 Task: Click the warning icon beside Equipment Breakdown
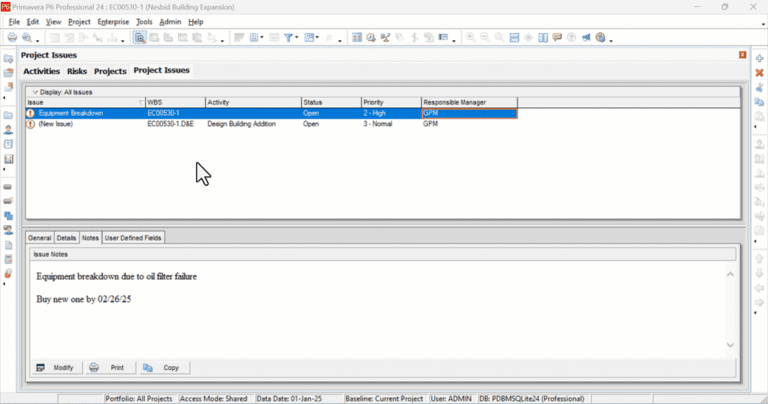tap(31, 113)
